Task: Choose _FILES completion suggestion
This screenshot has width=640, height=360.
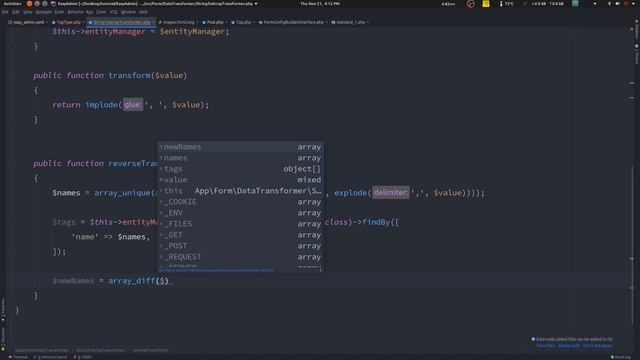Action: (241, 224)
